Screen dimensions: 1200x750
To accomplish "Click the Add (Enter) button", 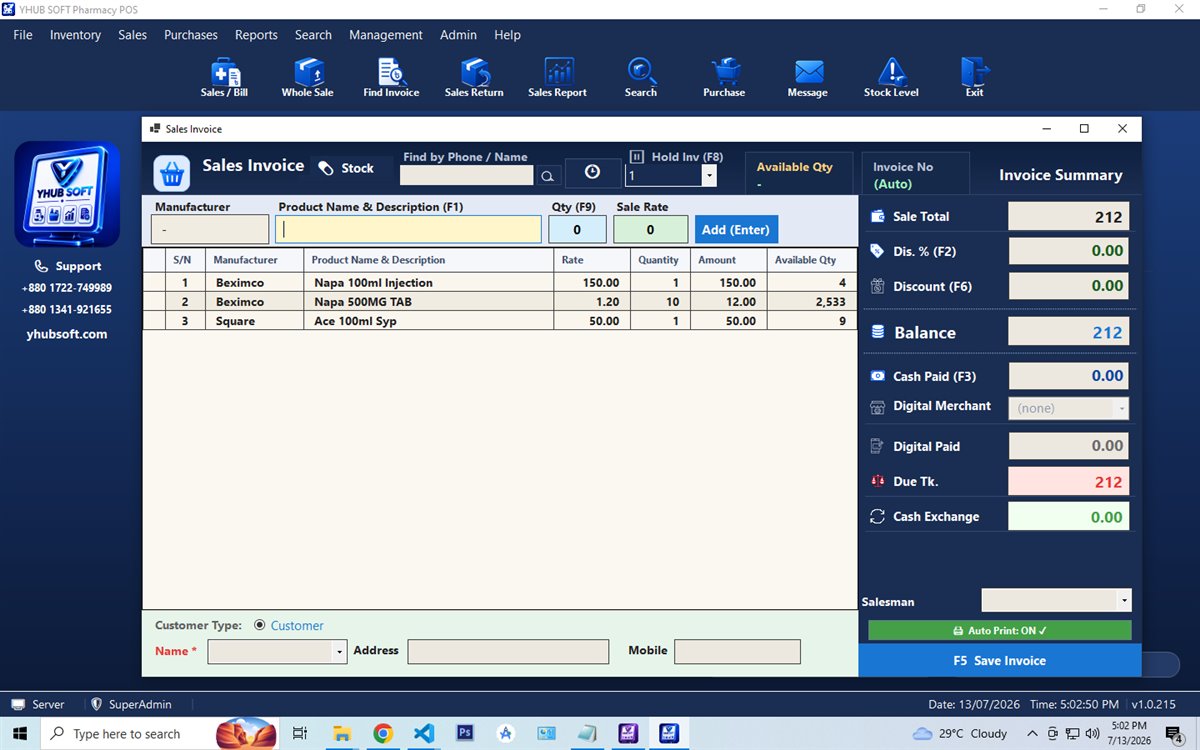I will click(x=736, y=229).
